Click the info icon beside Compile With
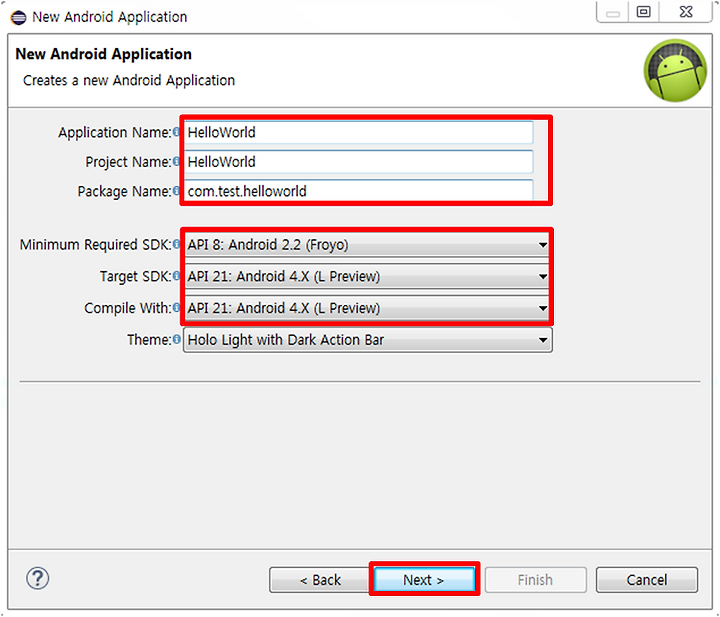The width and height of the screenshot is (720, 617). [x=176, y=308]
